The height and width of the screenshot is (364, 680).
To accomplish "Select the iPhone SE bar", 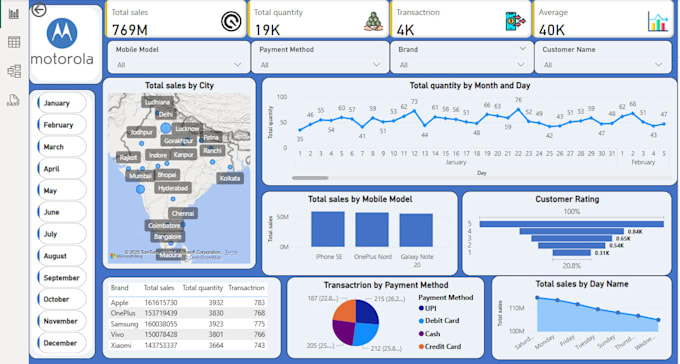I will tap(328, 229).
